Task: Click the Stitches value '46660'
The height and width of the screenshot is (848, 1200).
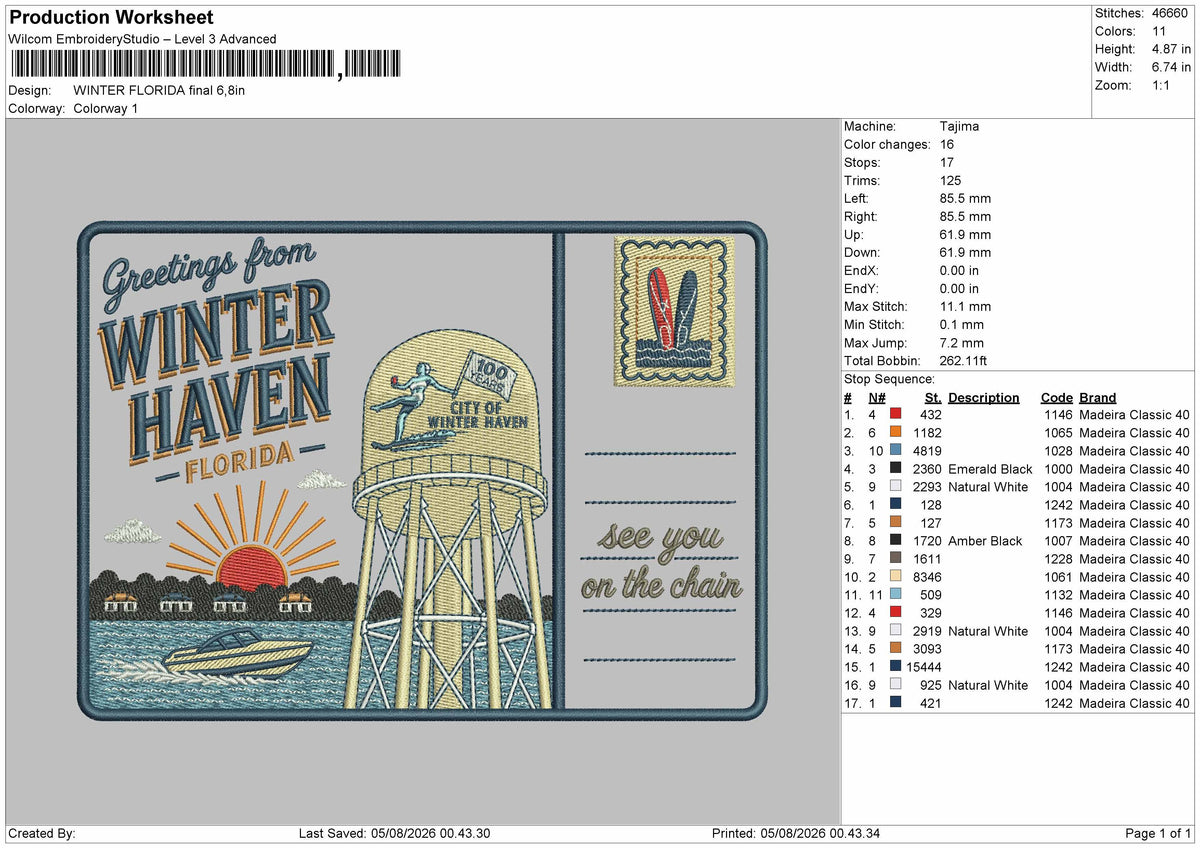Action: [x=1171, y=13]
